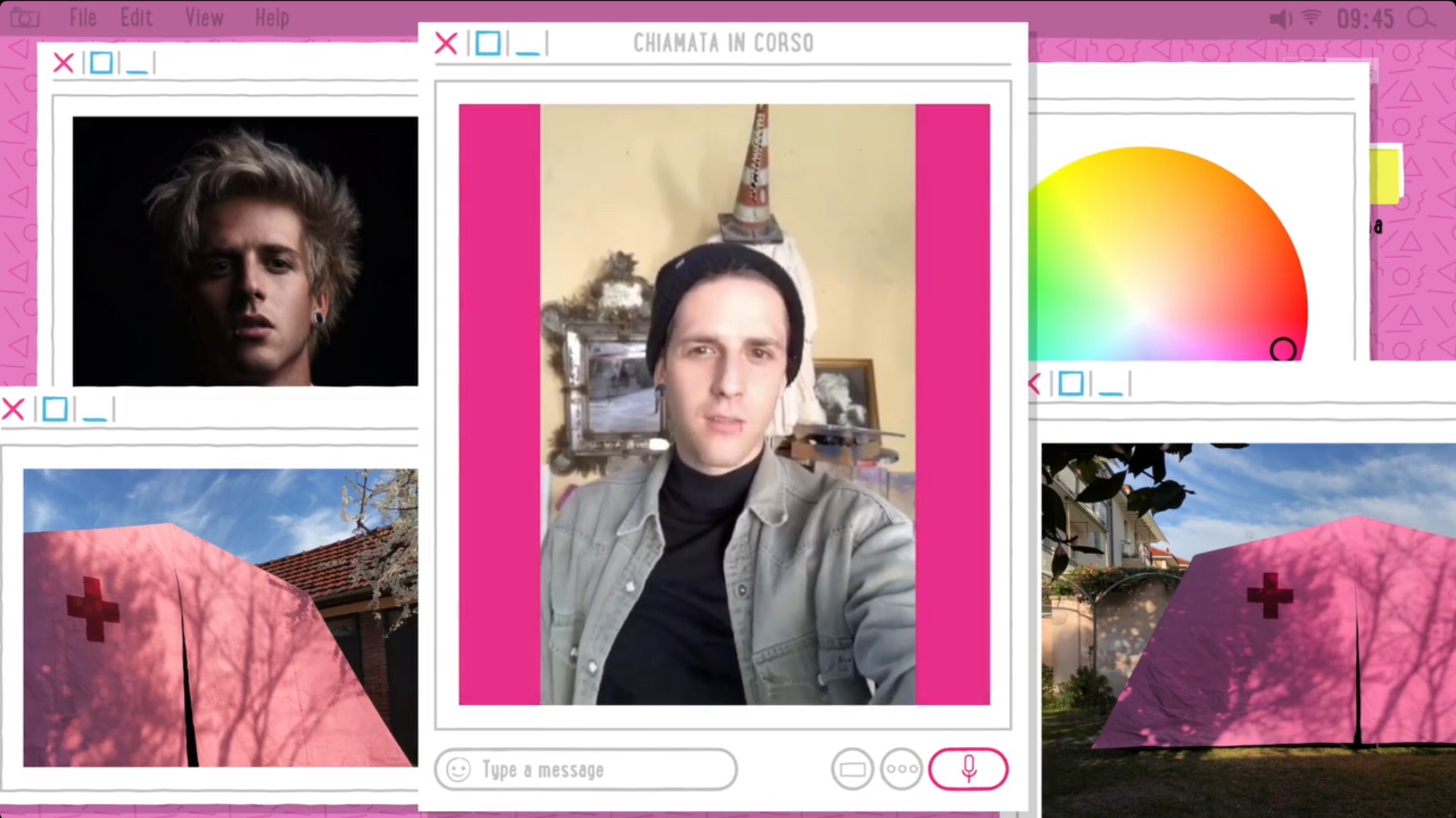
Task: Open the search magnifier icon
Action: tap(1421, 18)
